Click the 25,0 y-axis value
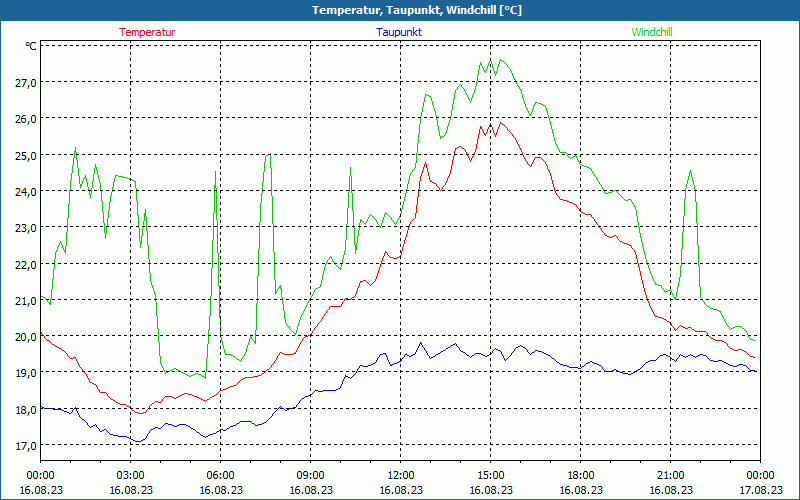Screen dimensions: 800x500 pos(25,156)
